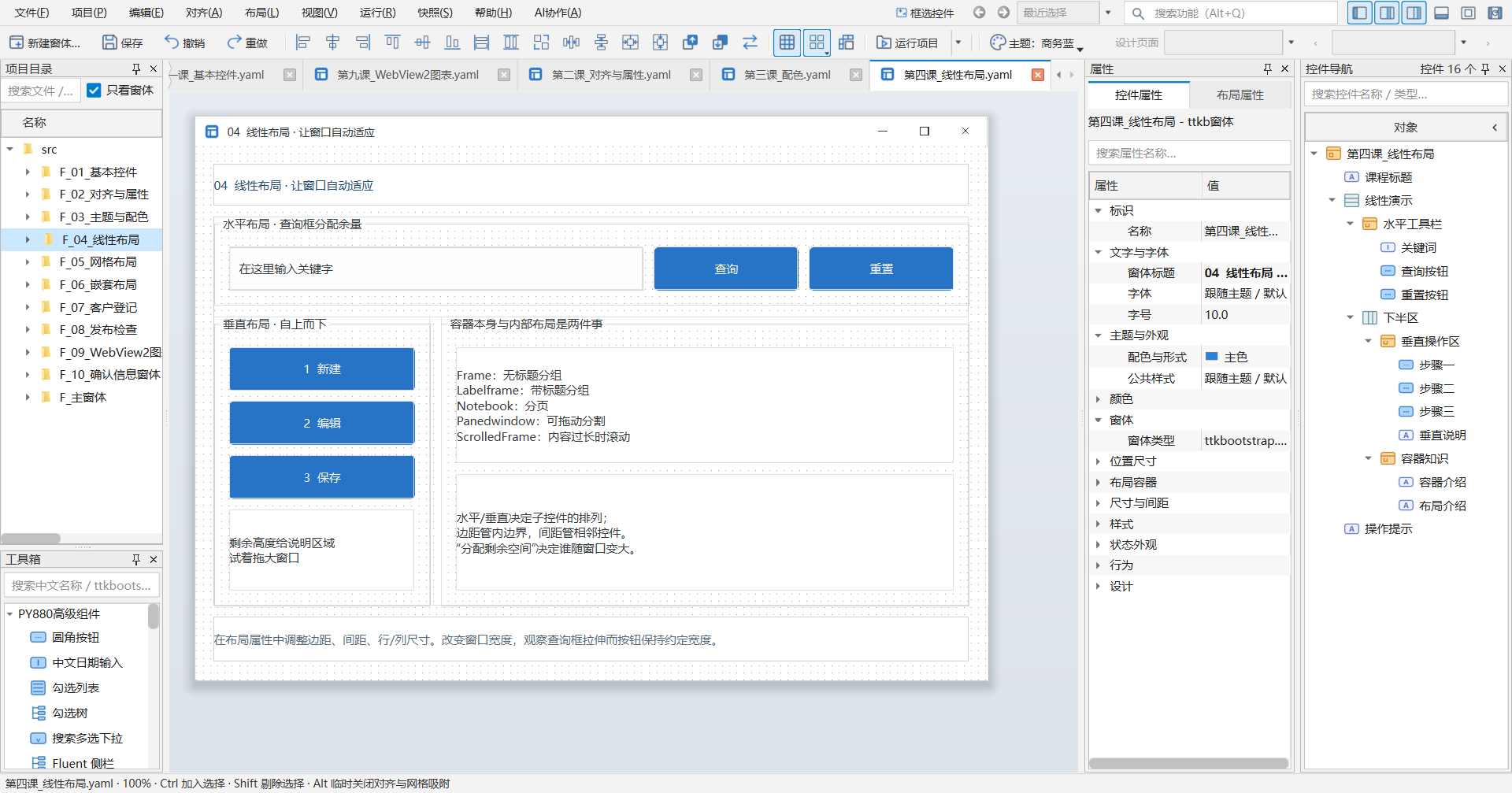Screen dimensions: 1512x793
Task: Toggle the bottom panel visibility icon
Action: click(x=1442, y=13)
